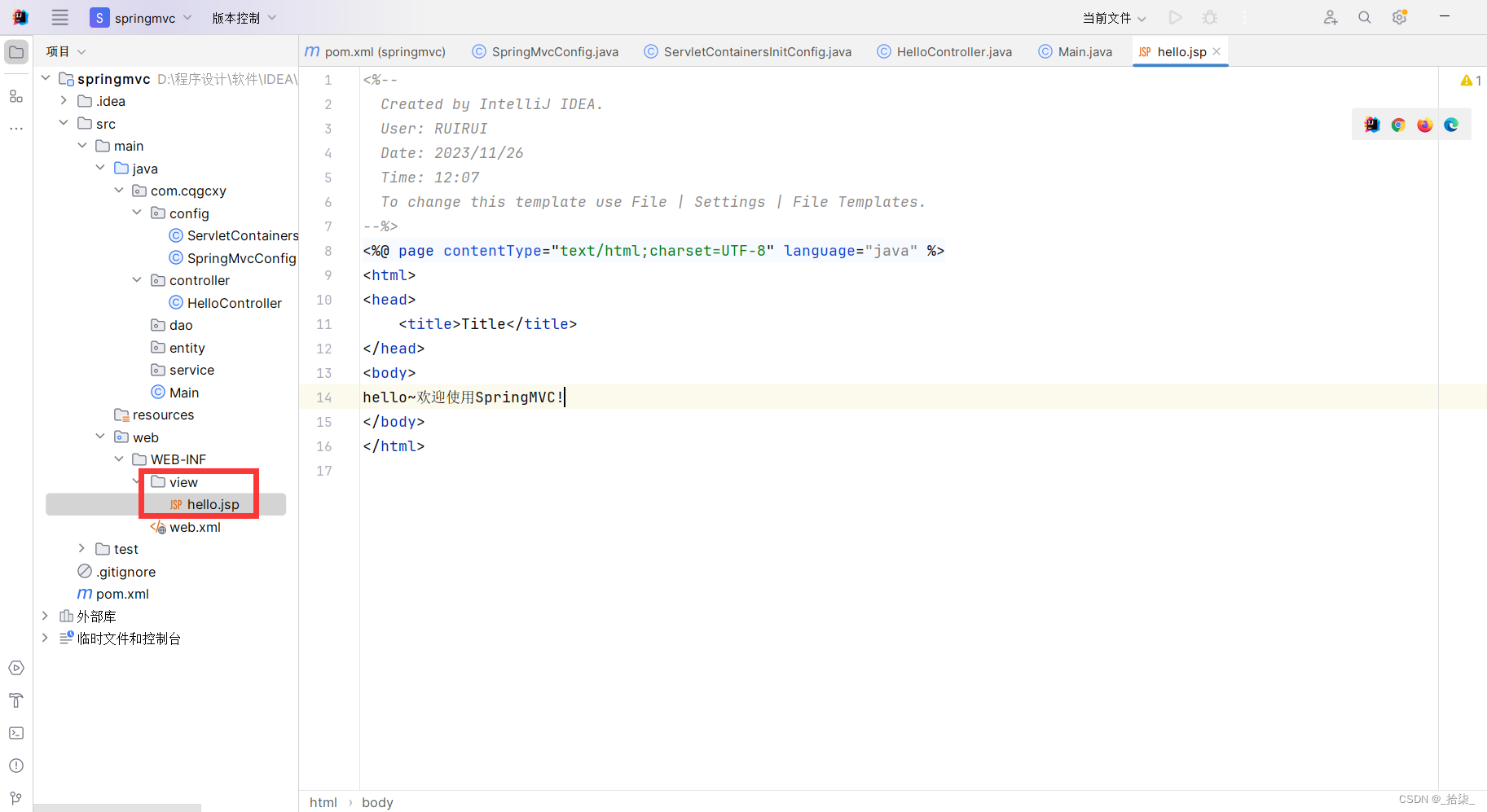Open the Git tool window
1487x812 pixels.
click(15, 798)
